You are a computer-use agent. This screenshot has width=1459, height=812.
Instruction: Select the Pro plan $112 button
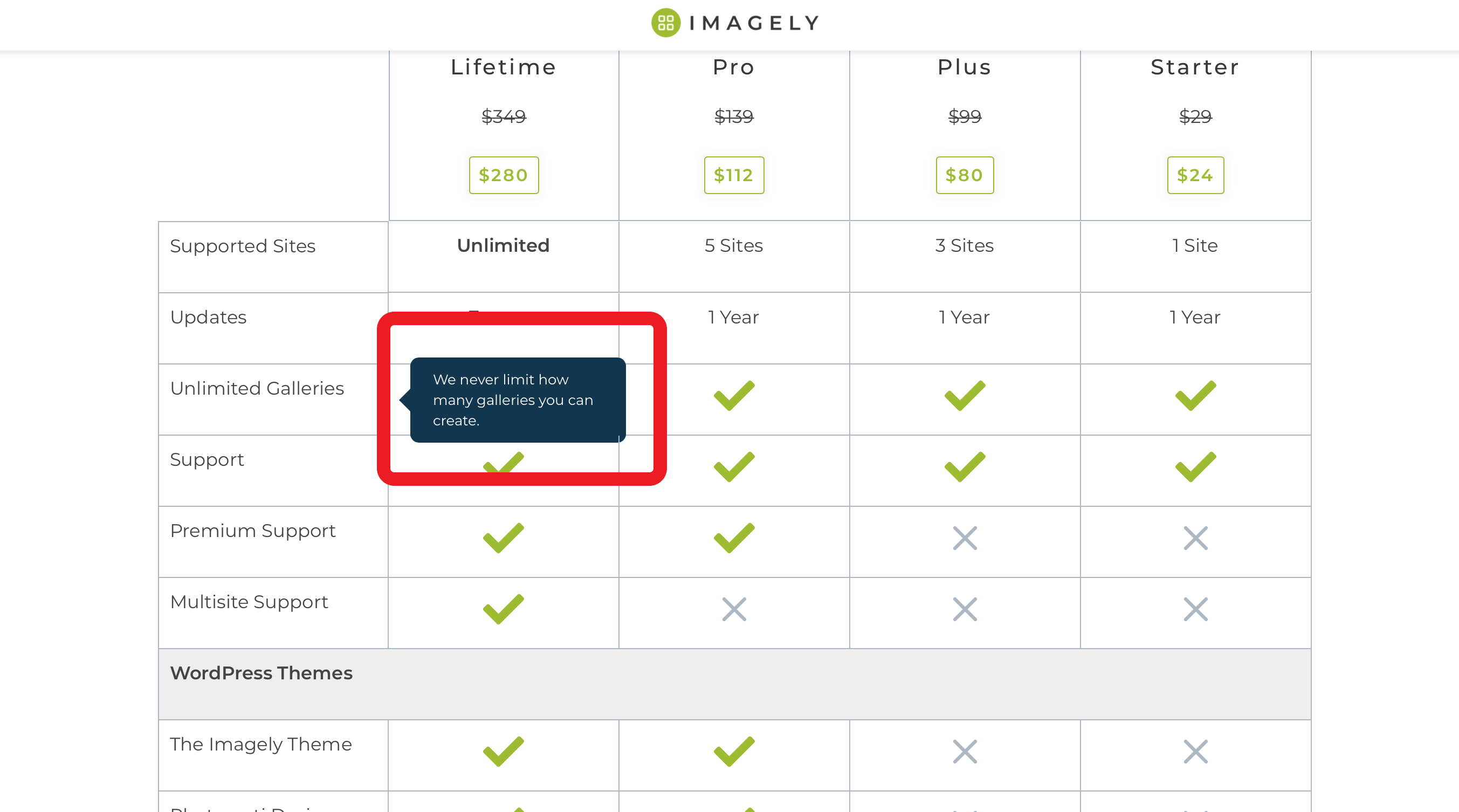click(733, 175)
